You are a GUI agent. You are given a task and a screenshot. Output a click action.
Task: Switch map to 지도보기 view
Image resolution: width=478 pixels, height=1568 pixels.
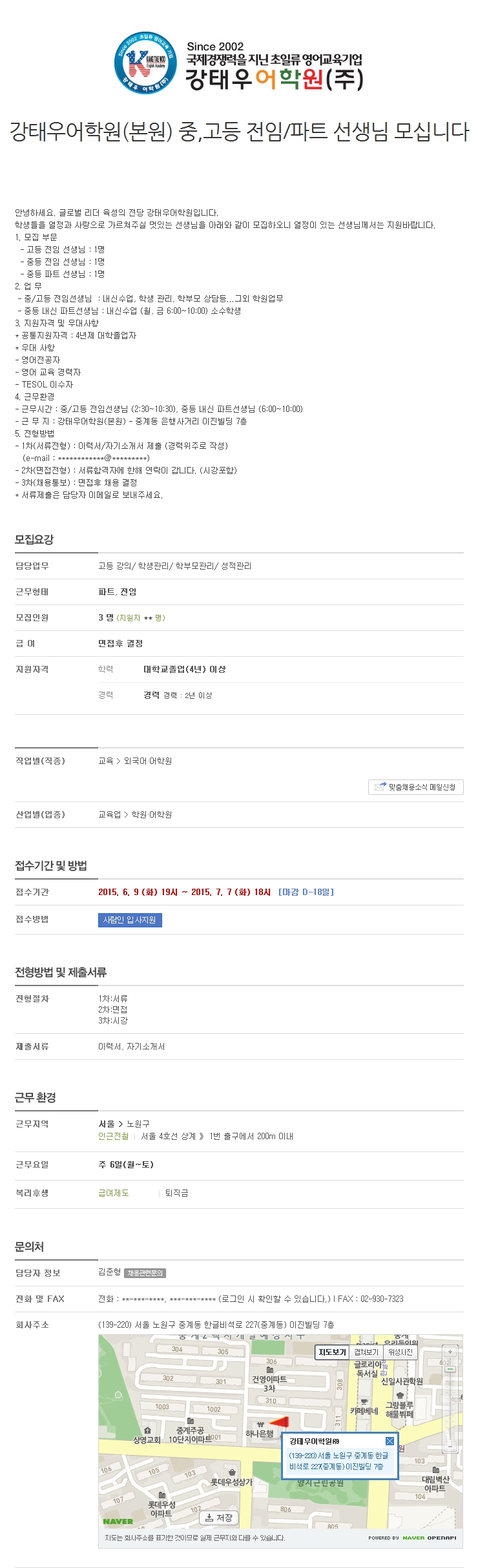pyautogui.click(x=332, y=1352)
